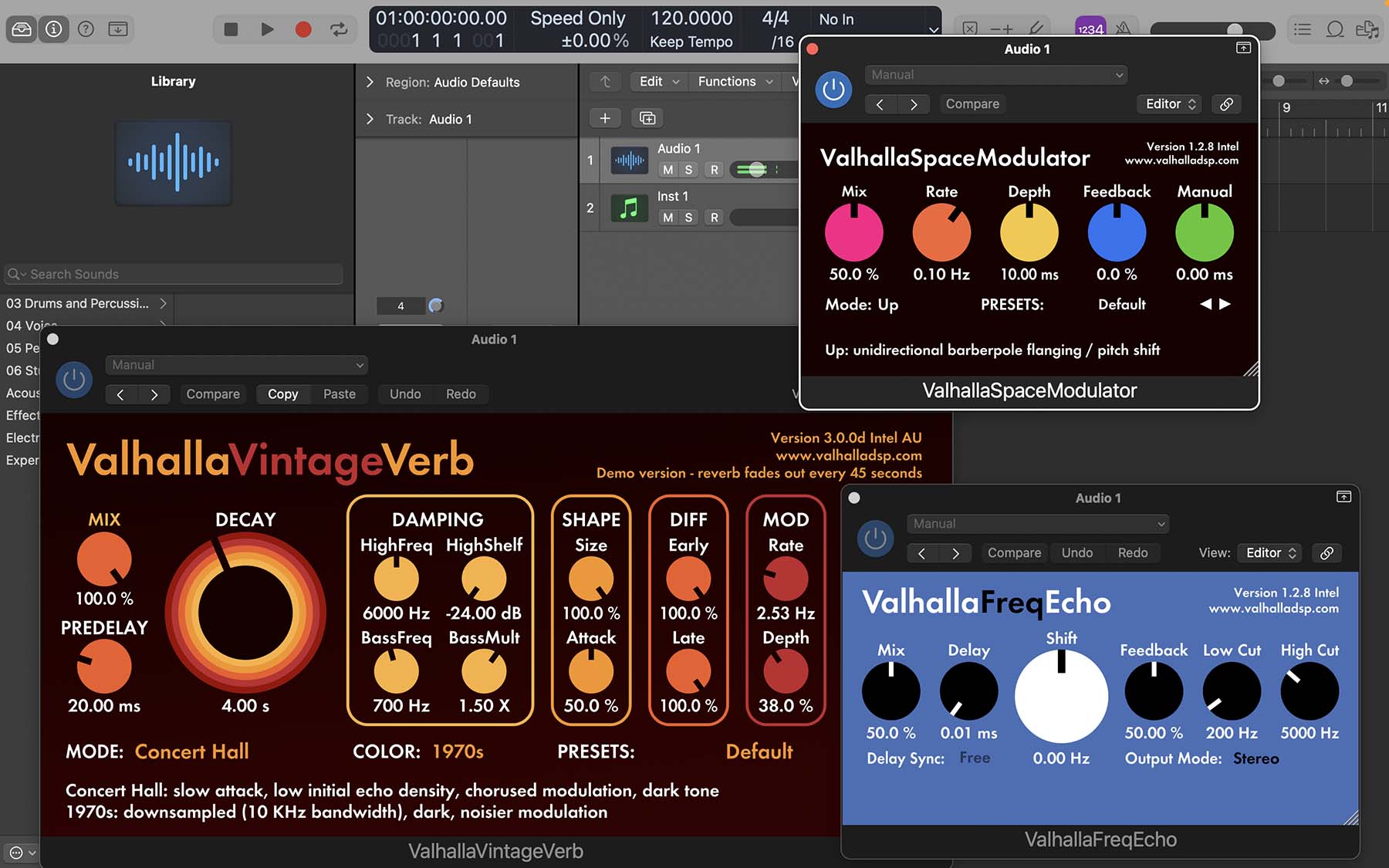
Task: Click Copy in the ValhallaVintageVerb header
Action: (x=283, y=394)
